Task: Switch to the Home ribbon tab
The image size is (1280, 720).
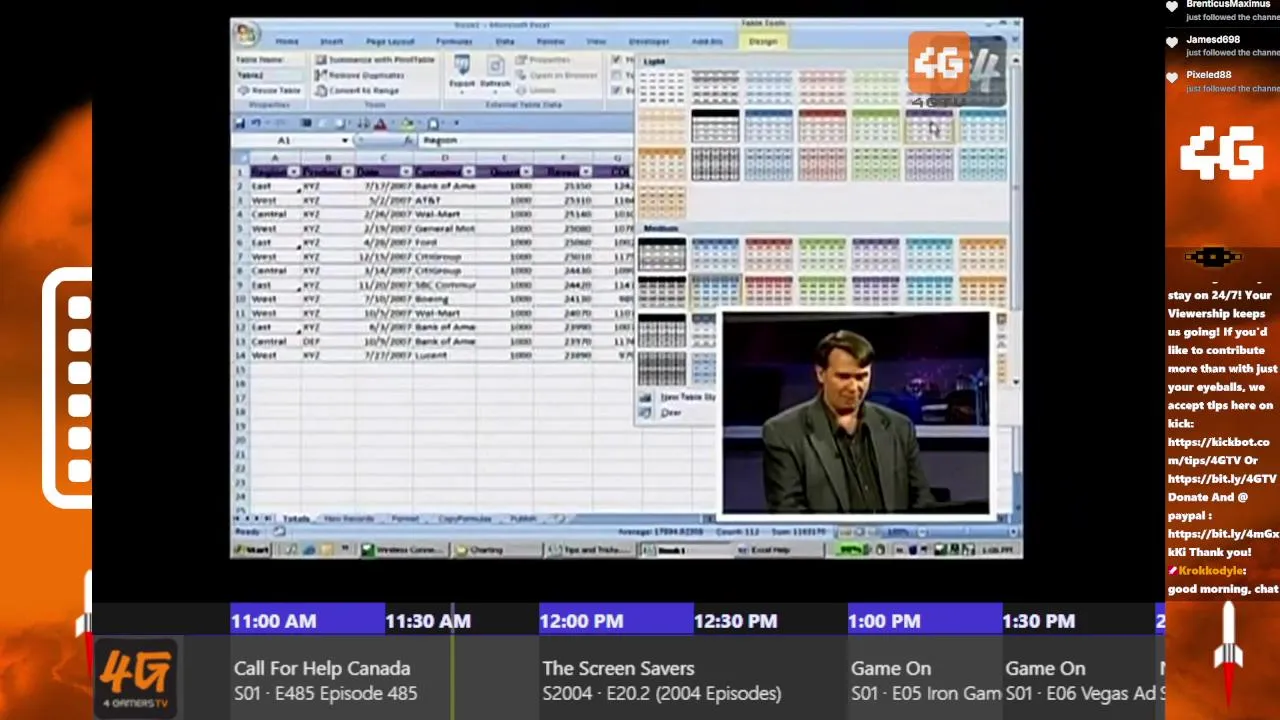Action: coord(287,41)
